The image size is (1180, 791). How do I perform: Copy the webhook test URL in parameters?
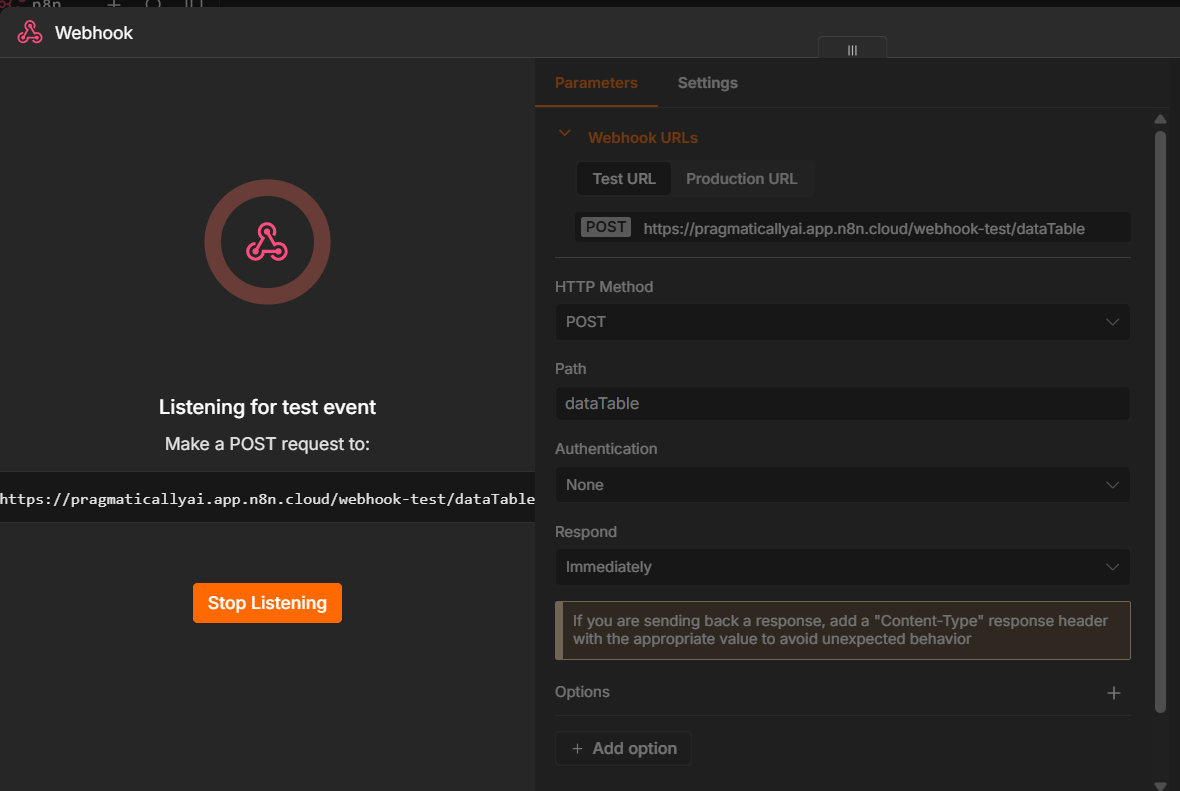(x=864, y=229)
